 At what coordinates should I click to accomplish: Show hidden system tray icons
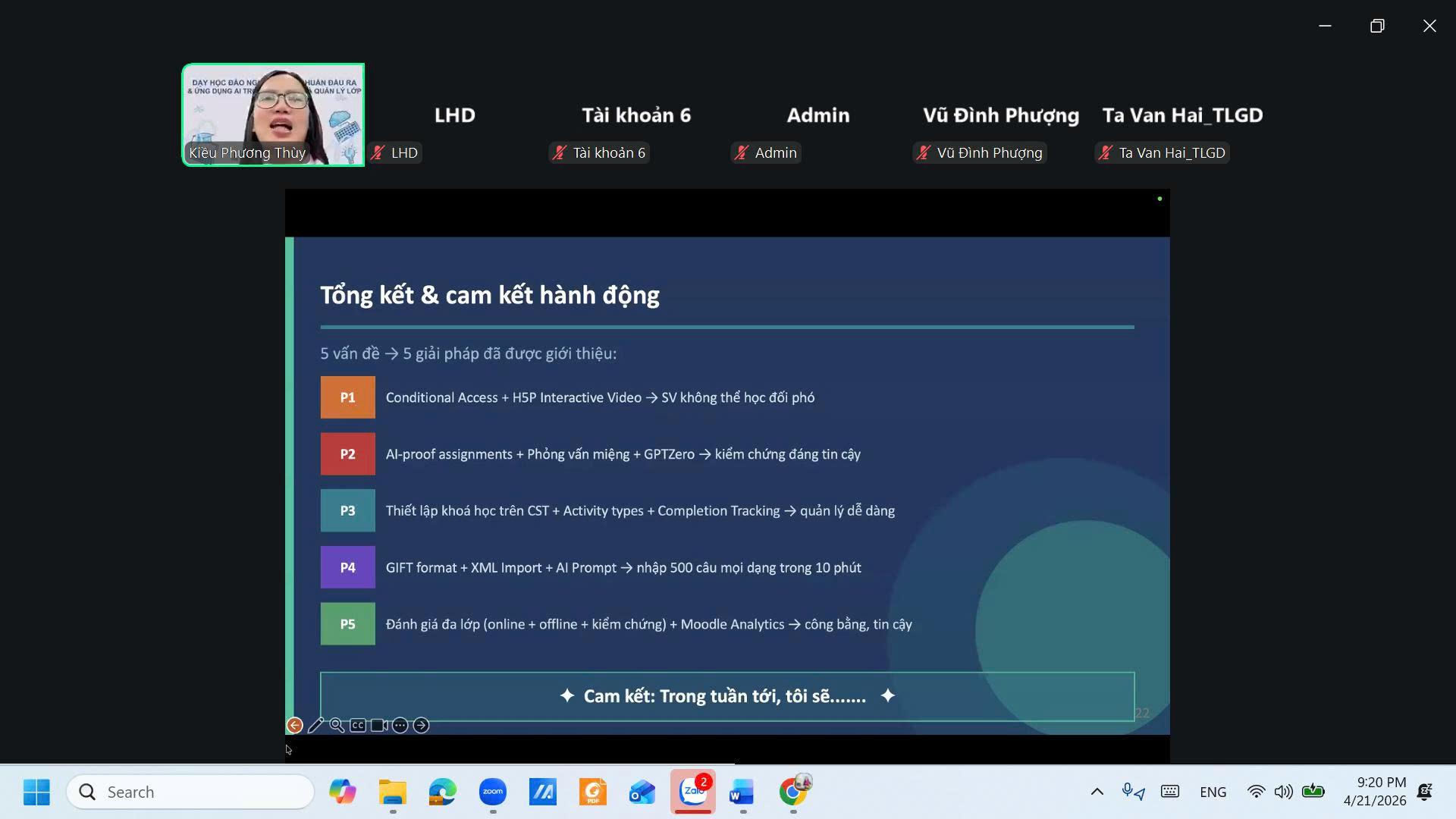pos(1097,792)
